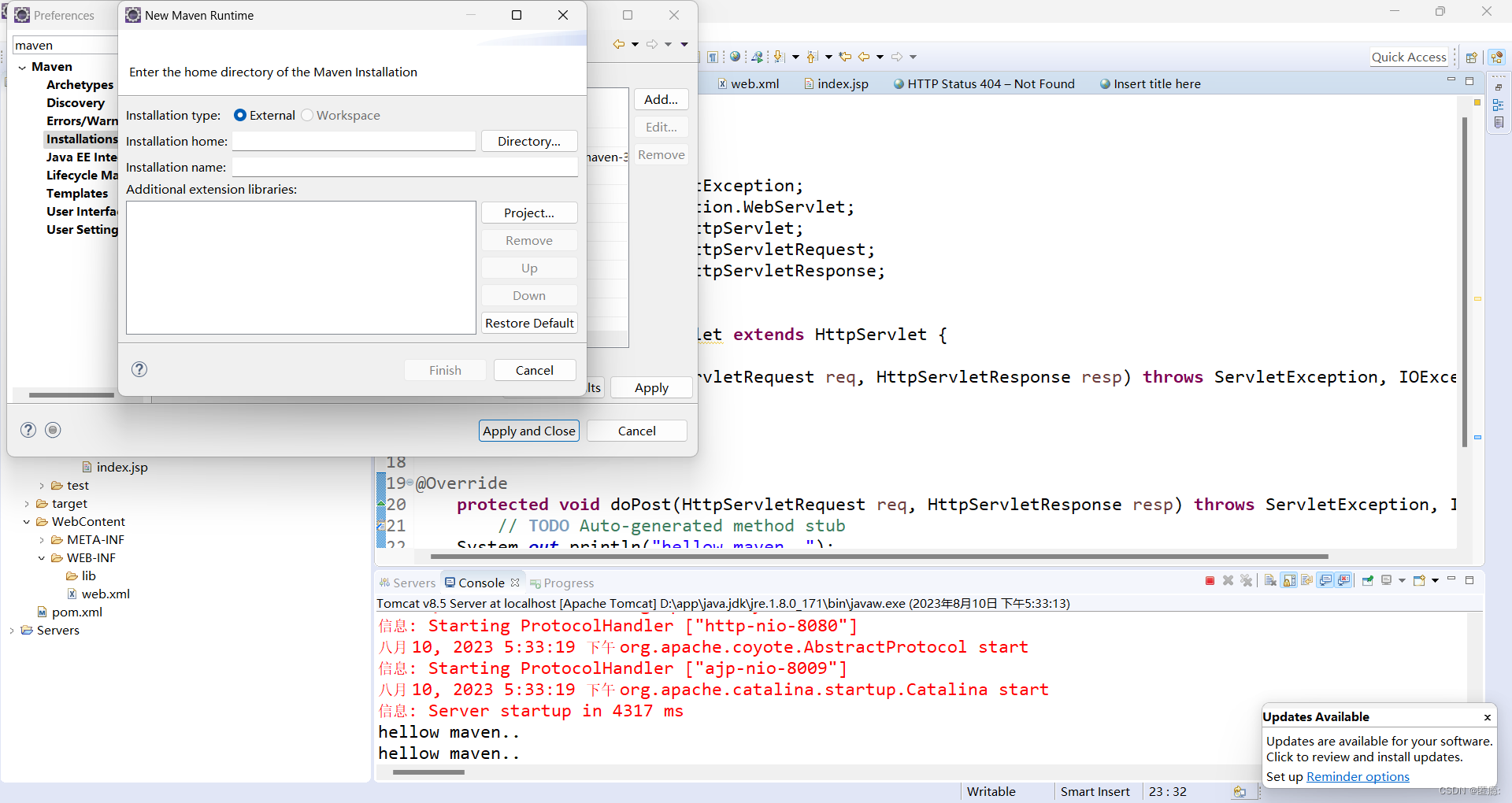
Task: Toggle Scroll Lock in the Console
Action: (x=1289, y=581)
